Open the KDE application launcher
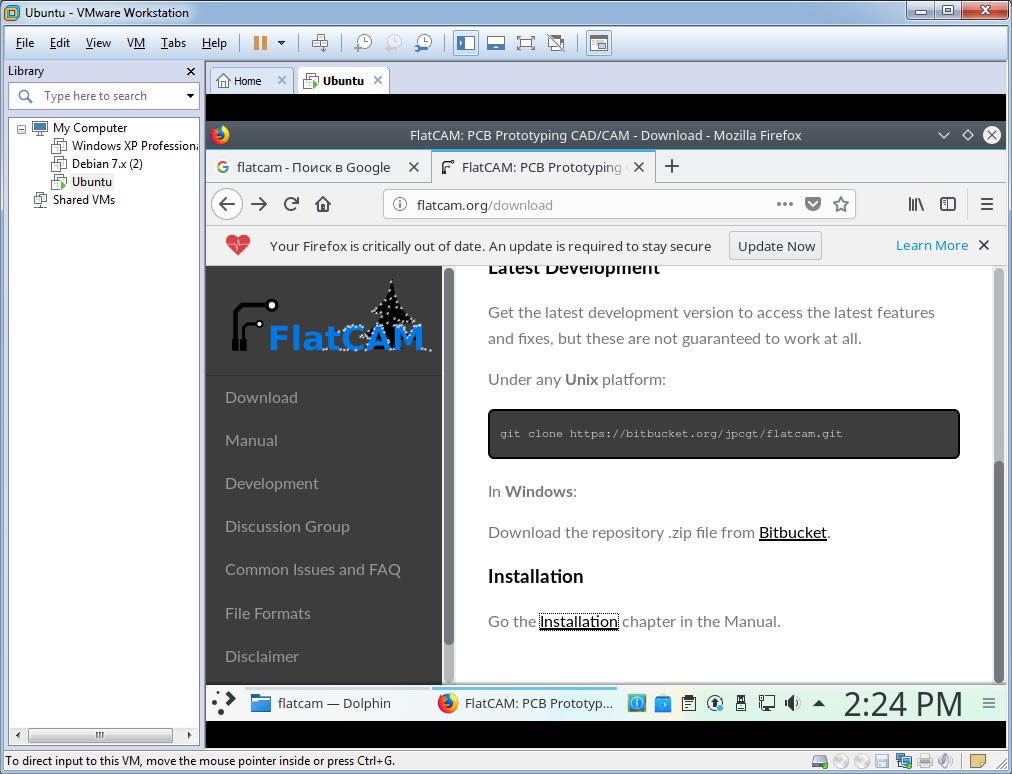 click(x=224, y=703)
